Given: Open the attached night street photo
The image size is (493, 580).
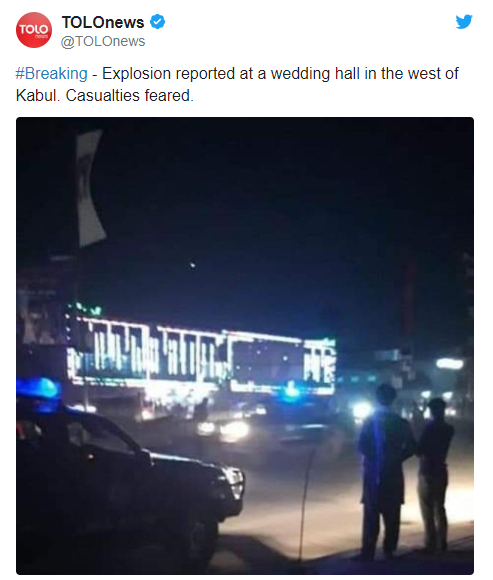Looking at the screenshot, I should point(245,346).
